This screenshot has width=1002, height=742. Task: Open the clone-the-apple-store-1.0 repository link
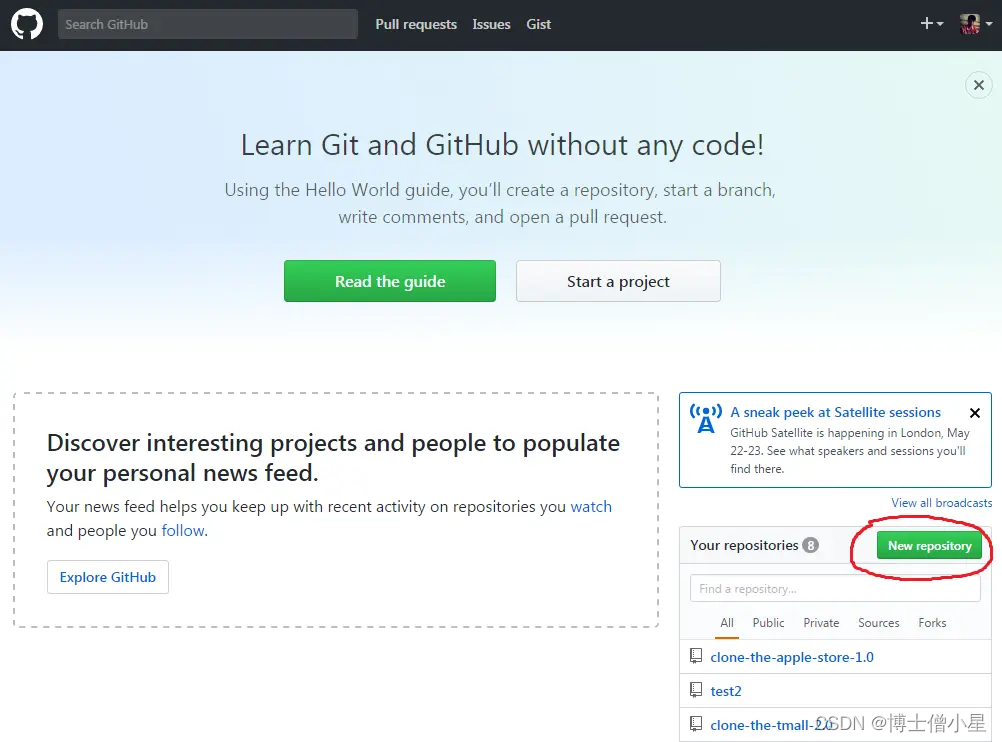(792, 657)
